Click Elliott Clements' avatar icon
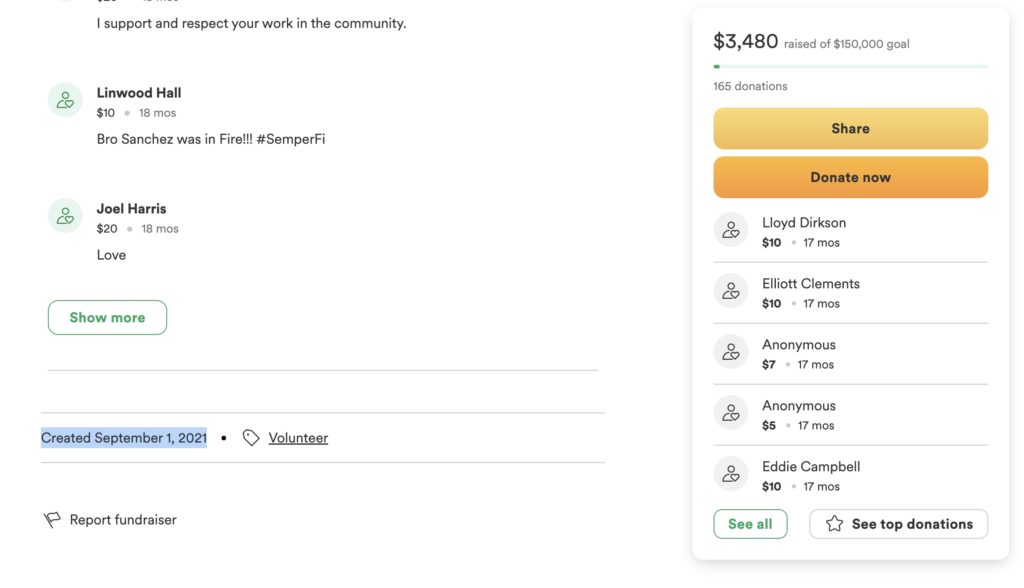This screenshot has height=588, width=1024. coord(731,291)
